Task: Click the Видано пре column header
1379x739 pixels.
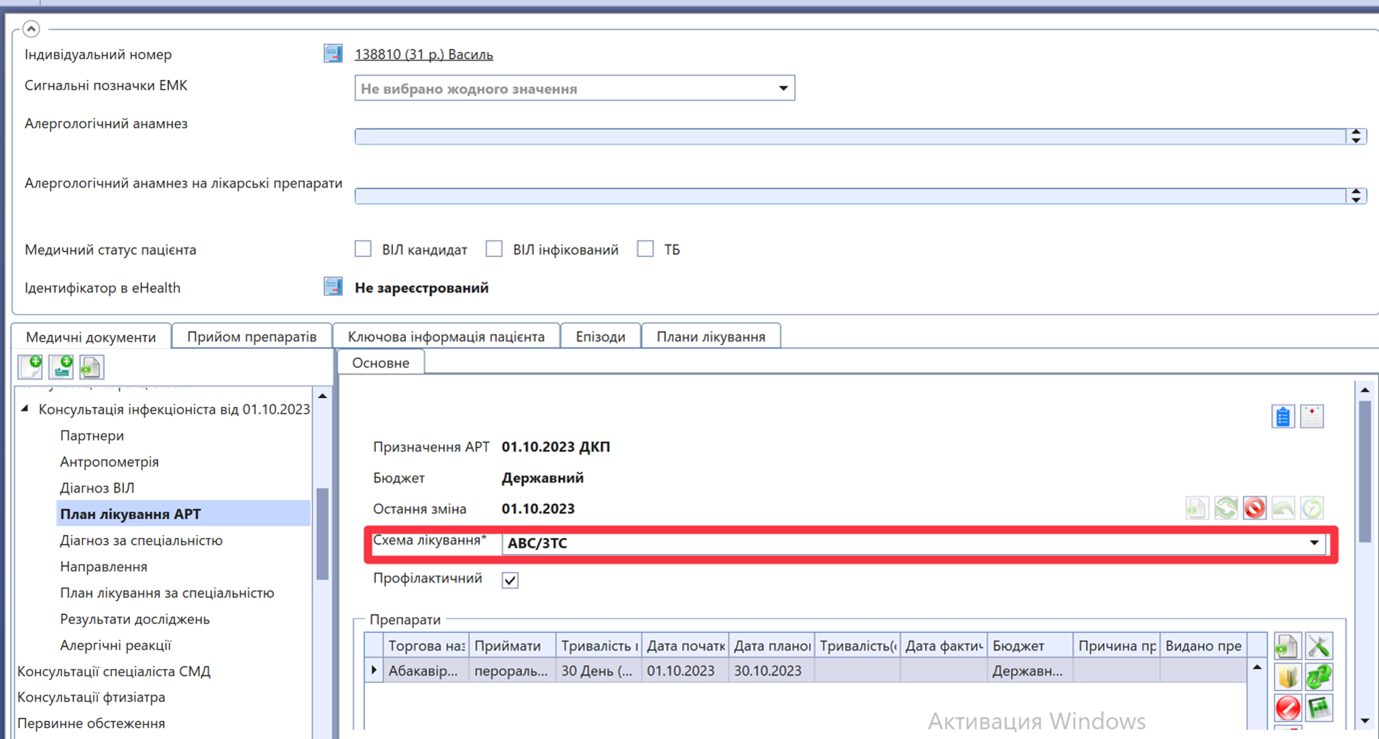Action: (1203, 646)
